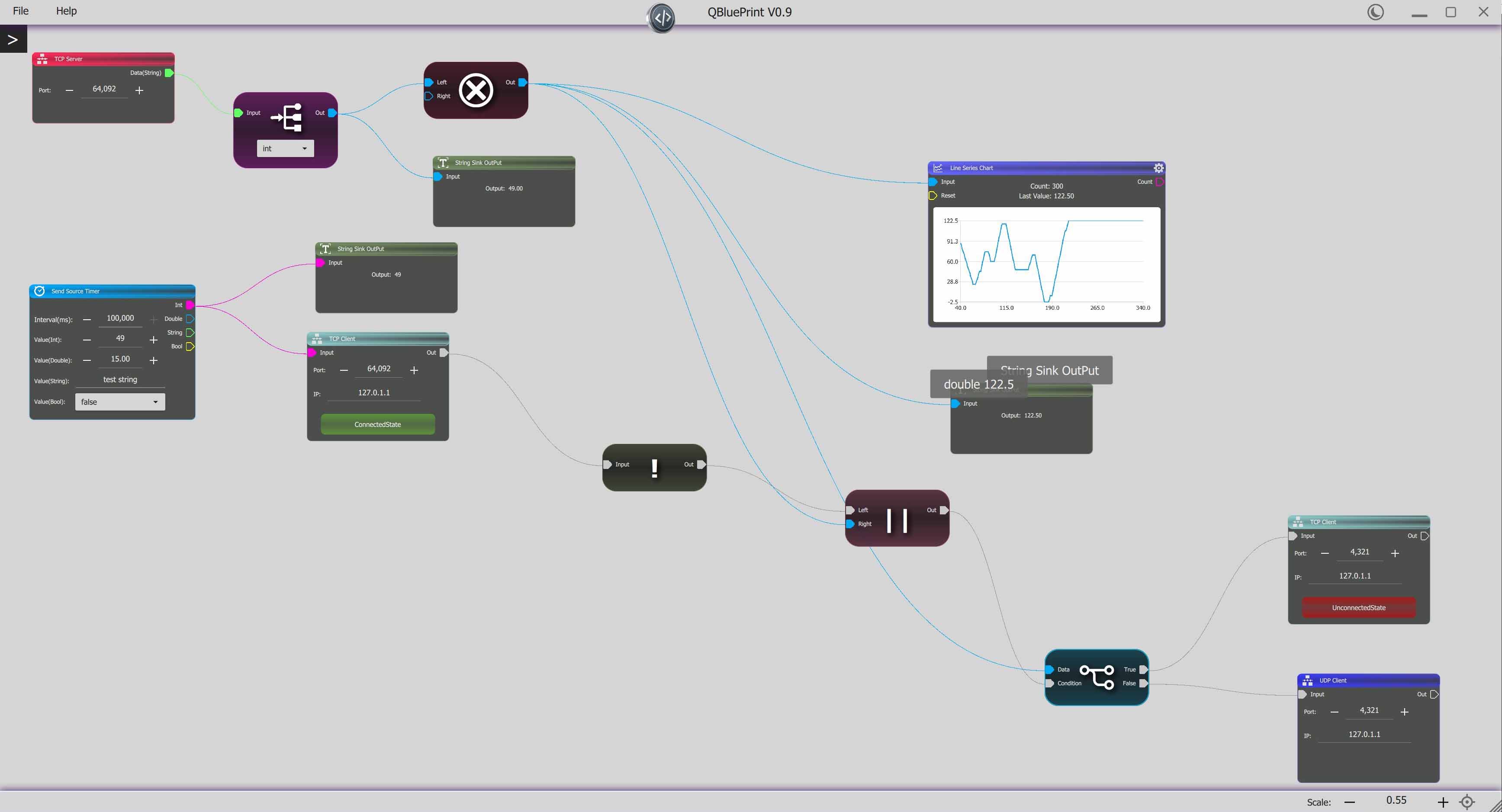This screenshot has height=812, width=1502.
Task: Click the NOT exclamation node icon
Action: pyautogui.click(x=654, y=468)
